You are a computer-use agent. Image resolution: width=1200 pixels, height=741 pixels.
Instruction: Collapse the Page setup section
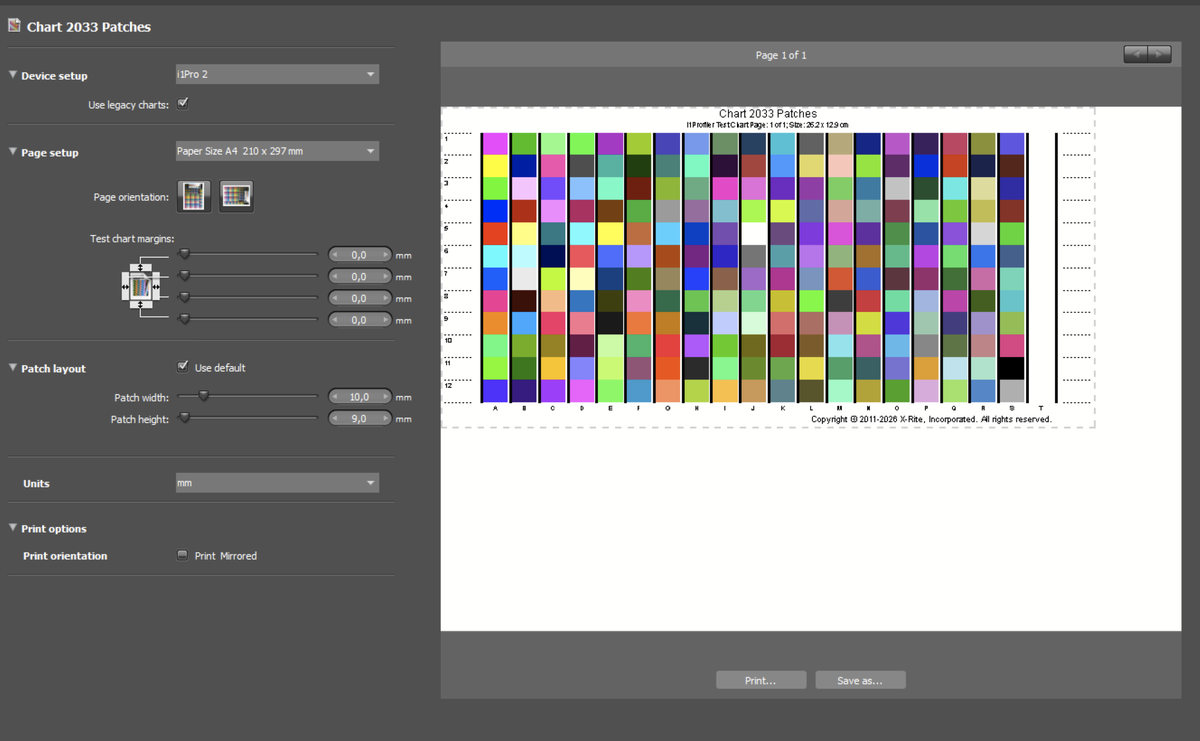point(13,152)
